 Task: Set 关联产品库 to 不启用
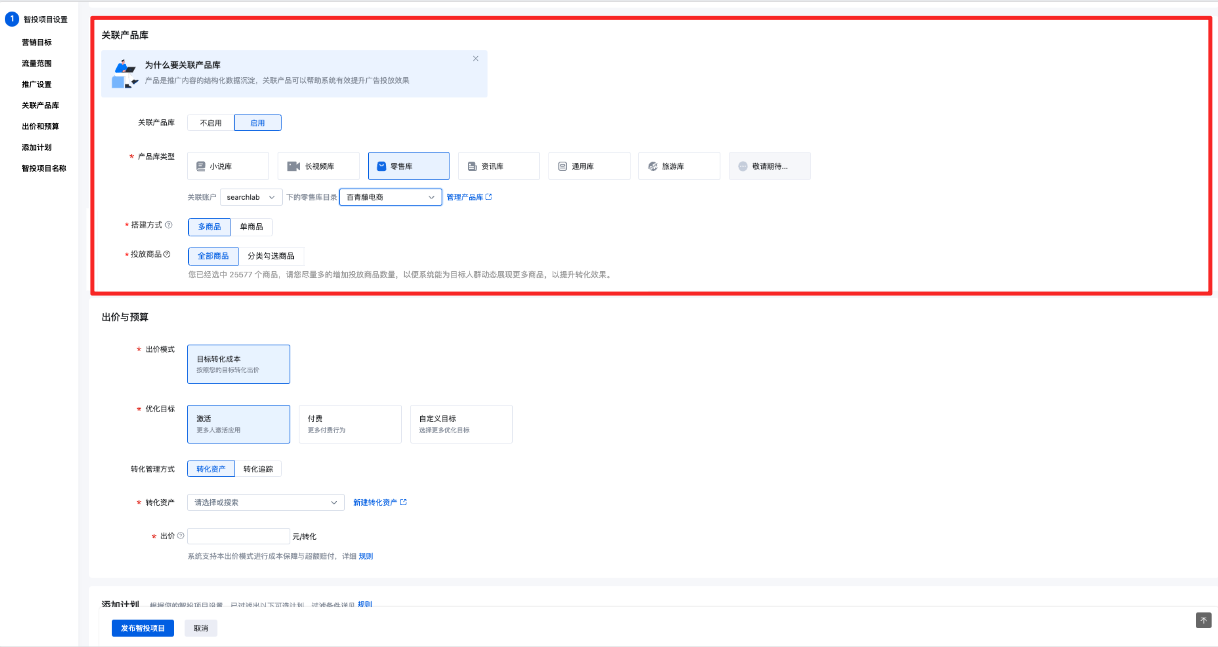pyautogui.click(x=210, y=123)
